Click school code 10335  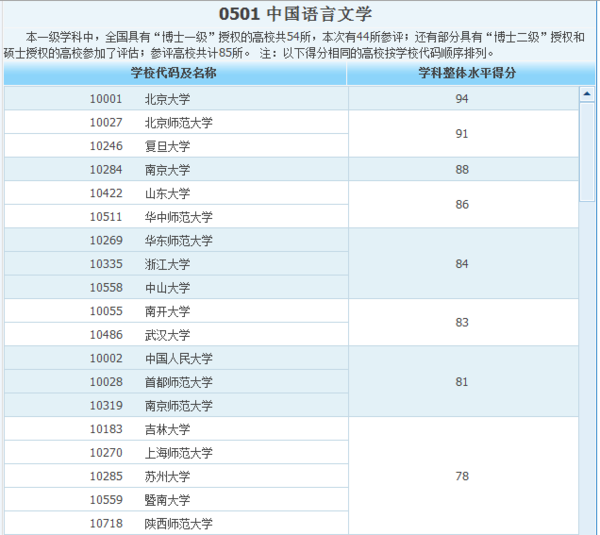point(106,264)
